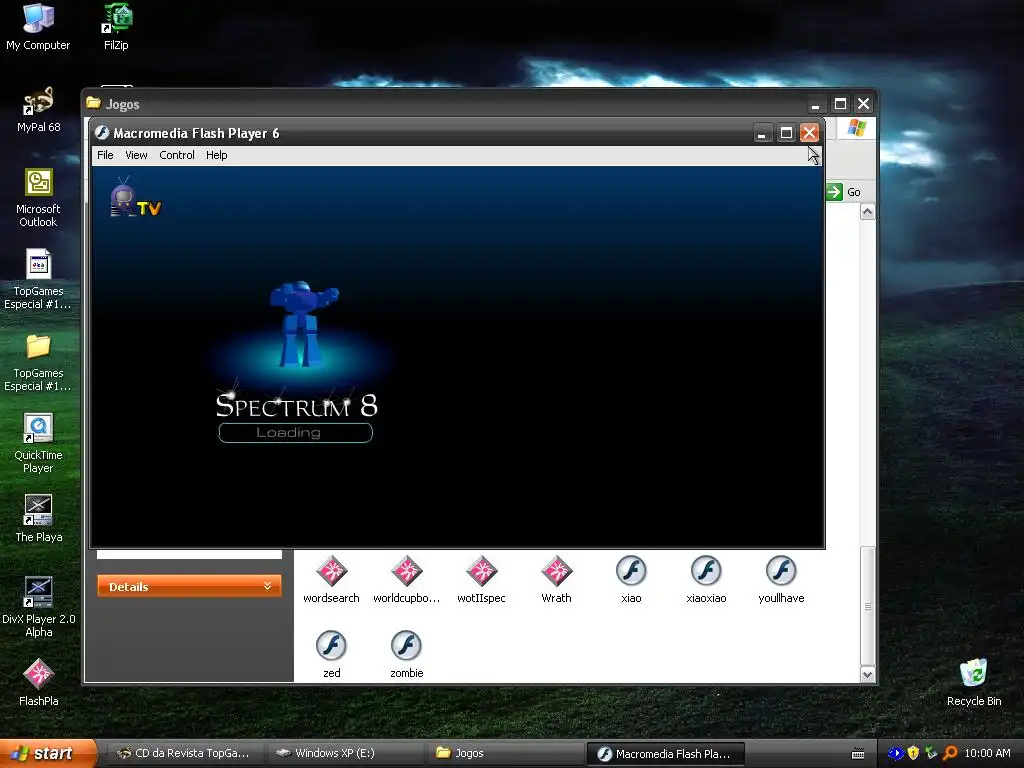Click the search magnifier tray icon
The height and width of the screenshot is (768, 1024).
pyautogui.click(x=950, y=753)
